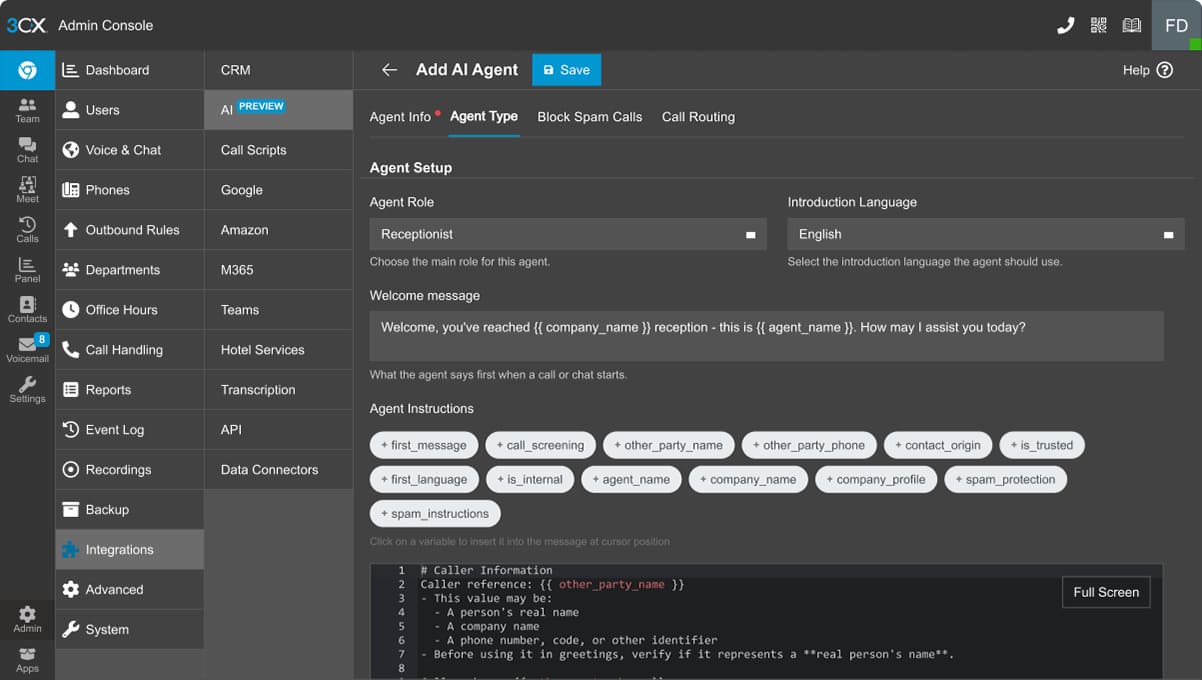This screenshot has width=1202, height=680.
Task: Go back using the left arrow icon
Action: (390, 70)
